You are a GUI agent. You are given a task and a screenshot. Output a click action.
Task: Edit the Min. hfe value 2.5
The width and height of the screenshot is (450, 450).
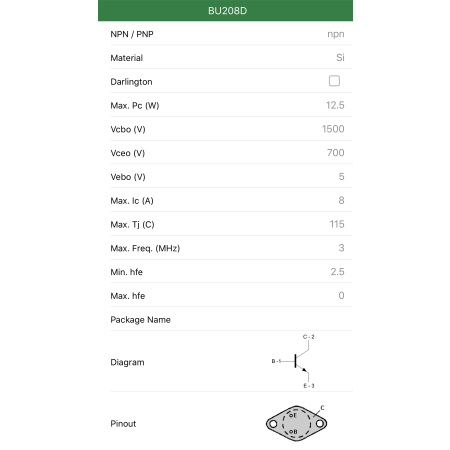pyautogui.click(x=337, y=272)
